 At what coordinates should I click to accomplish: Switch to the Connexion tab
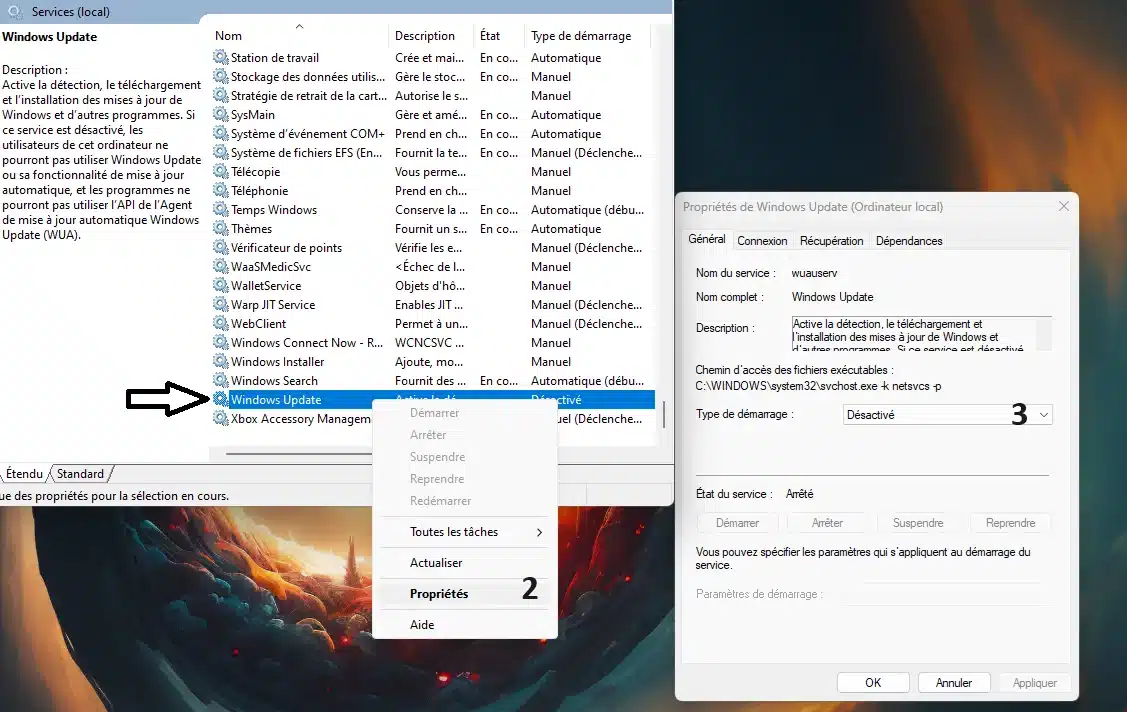[762, 241]
